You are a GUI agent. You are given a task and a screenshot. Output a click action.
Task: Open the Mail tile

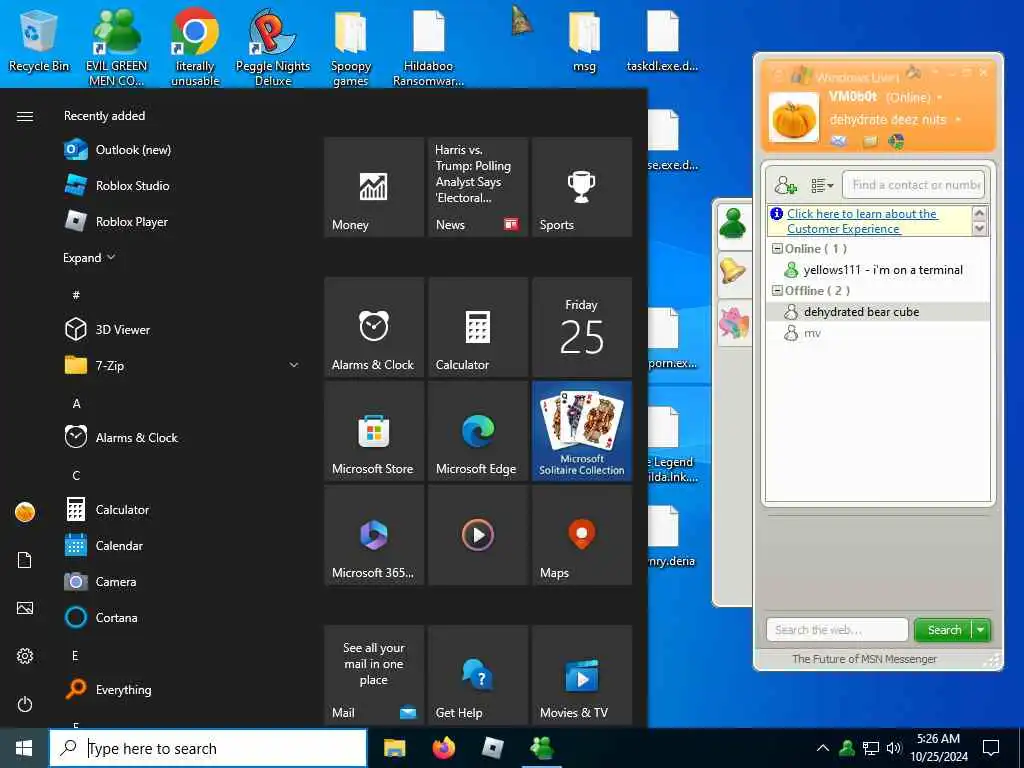coord(374,675)
